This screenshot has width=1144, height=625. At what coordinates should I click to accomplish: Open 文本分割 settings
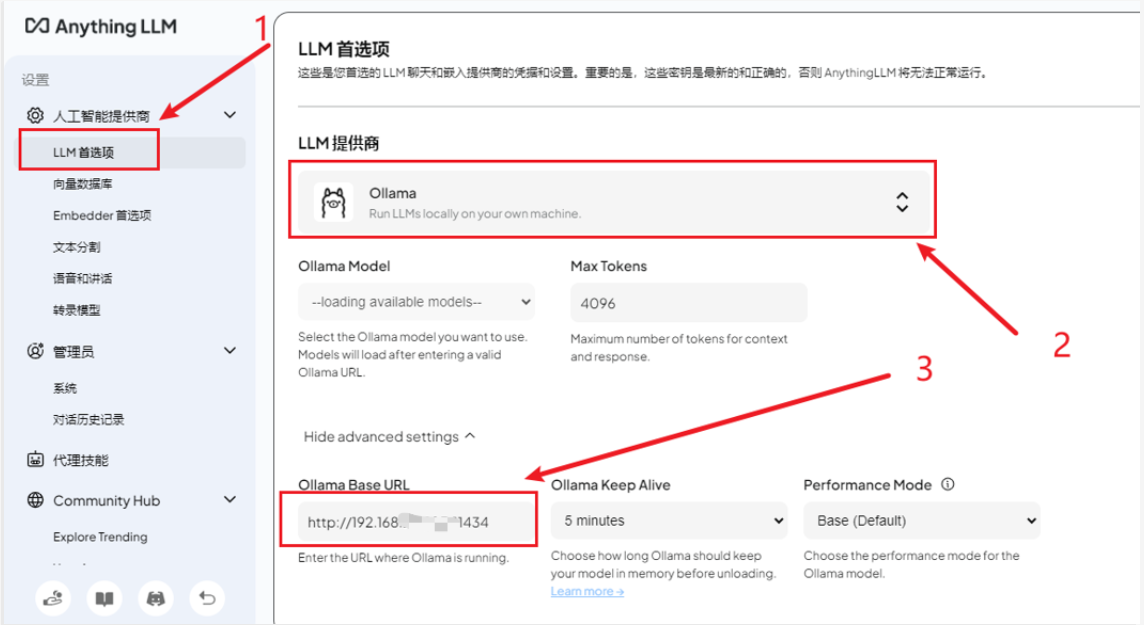77,247
